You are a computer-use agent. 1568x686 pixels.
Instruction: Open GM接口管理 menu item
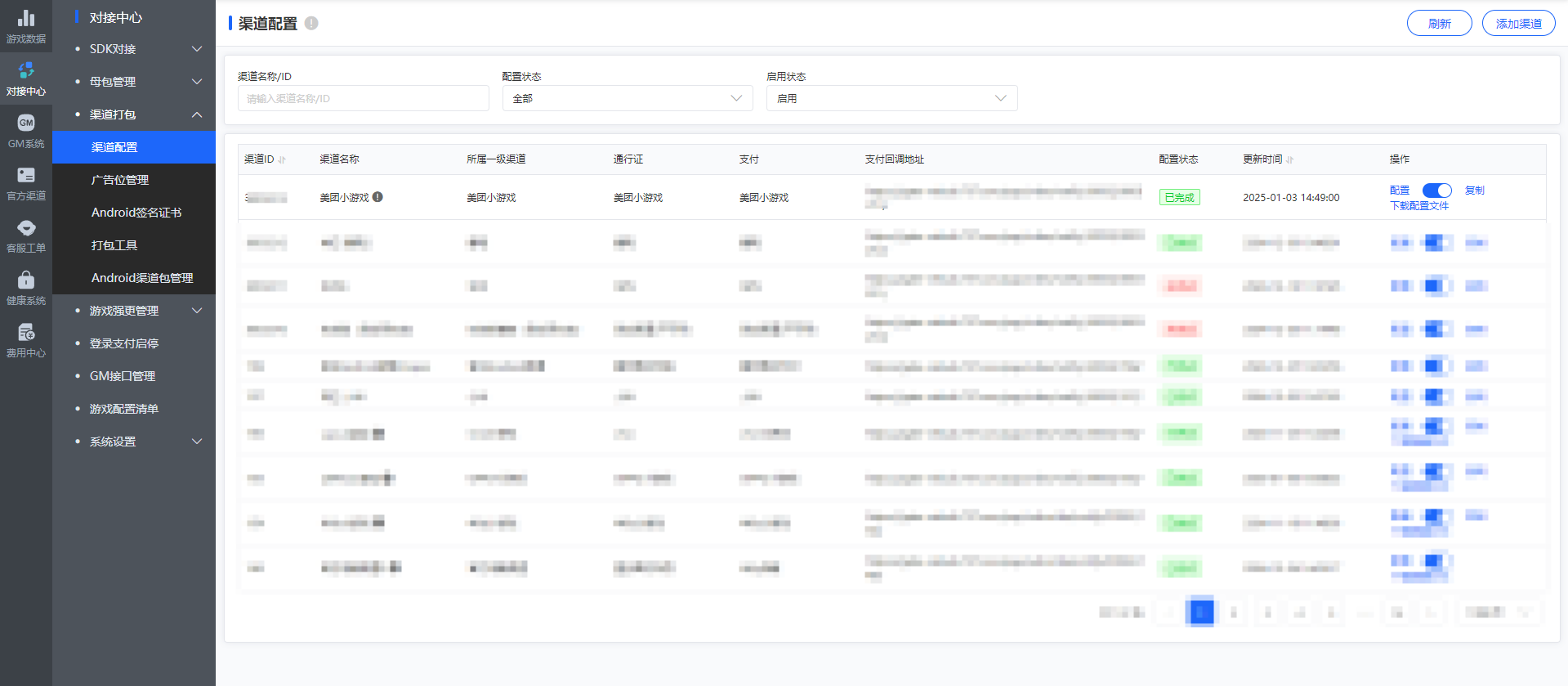point(134,376)
